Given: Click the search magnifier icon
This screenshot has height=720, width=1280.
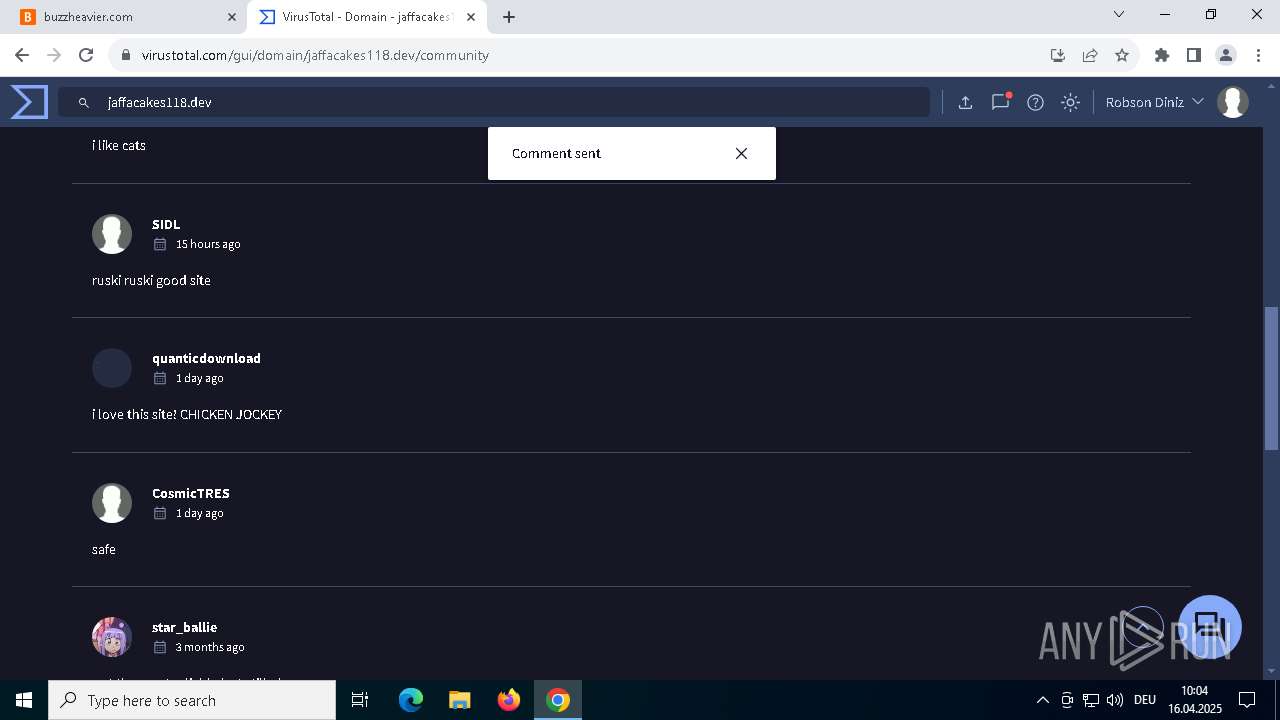Looking at the screenshot, I should click(84, 103).
